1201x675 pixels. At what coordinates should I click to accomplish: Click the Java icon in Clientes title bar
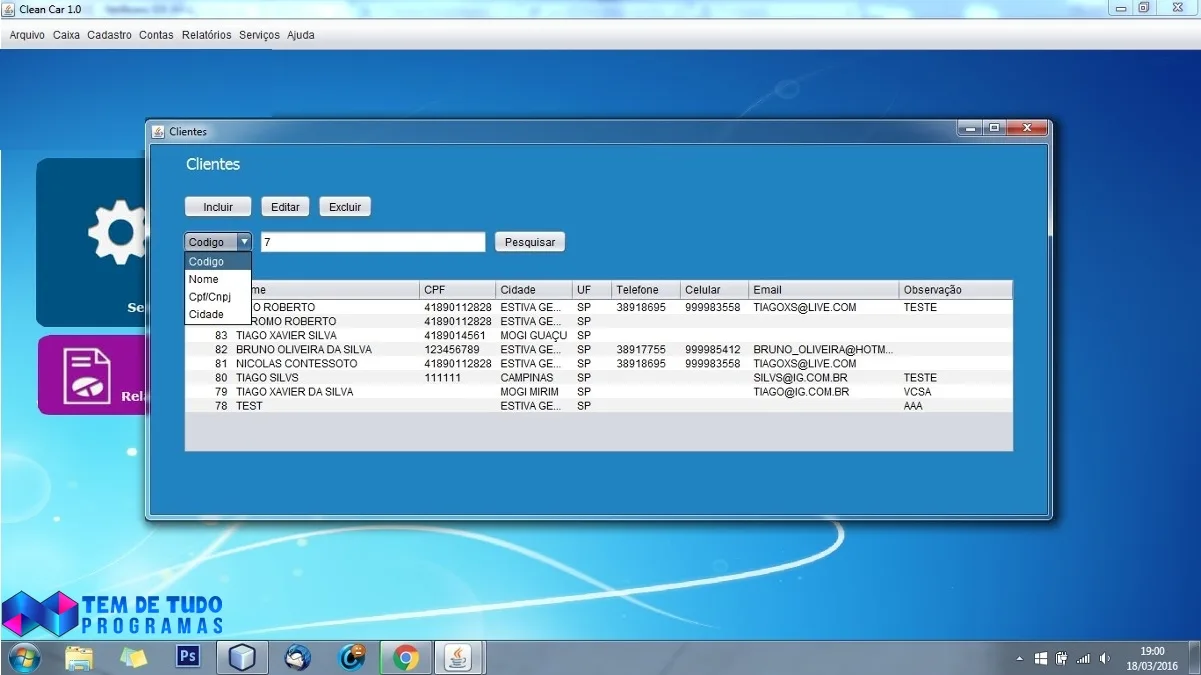(x=158, y=131)
